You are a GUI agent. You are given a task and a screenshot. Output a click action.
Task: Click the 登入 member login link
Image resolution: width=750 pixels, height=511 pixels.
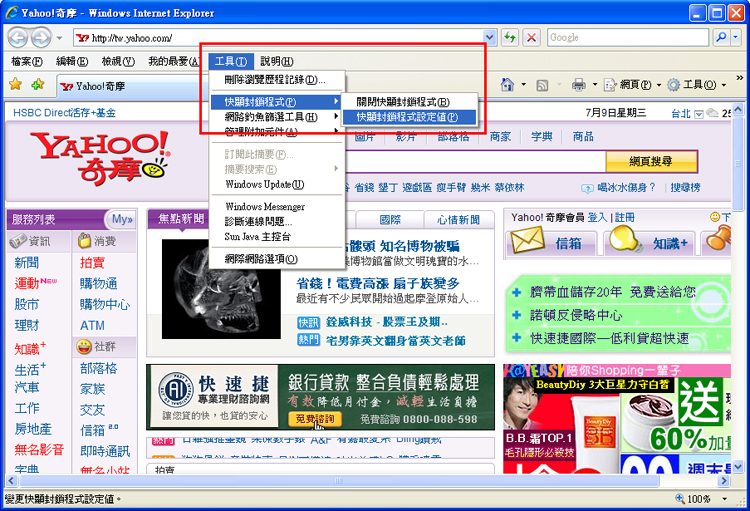tap(597, 218)
